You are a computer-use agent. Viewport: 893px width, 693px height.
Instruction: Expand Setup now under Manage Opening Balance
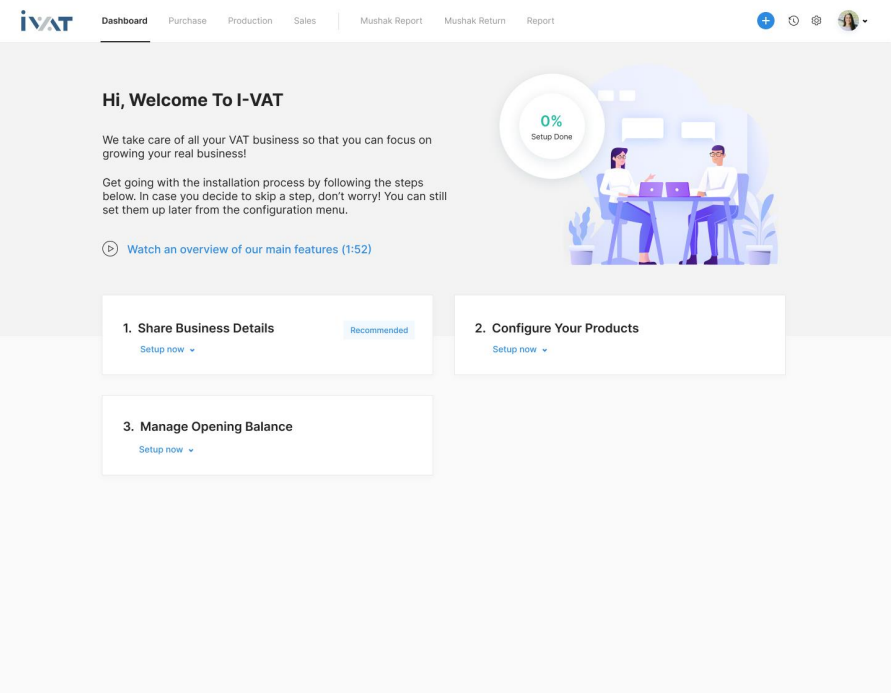pyautogui.click(x=166, y=450)
